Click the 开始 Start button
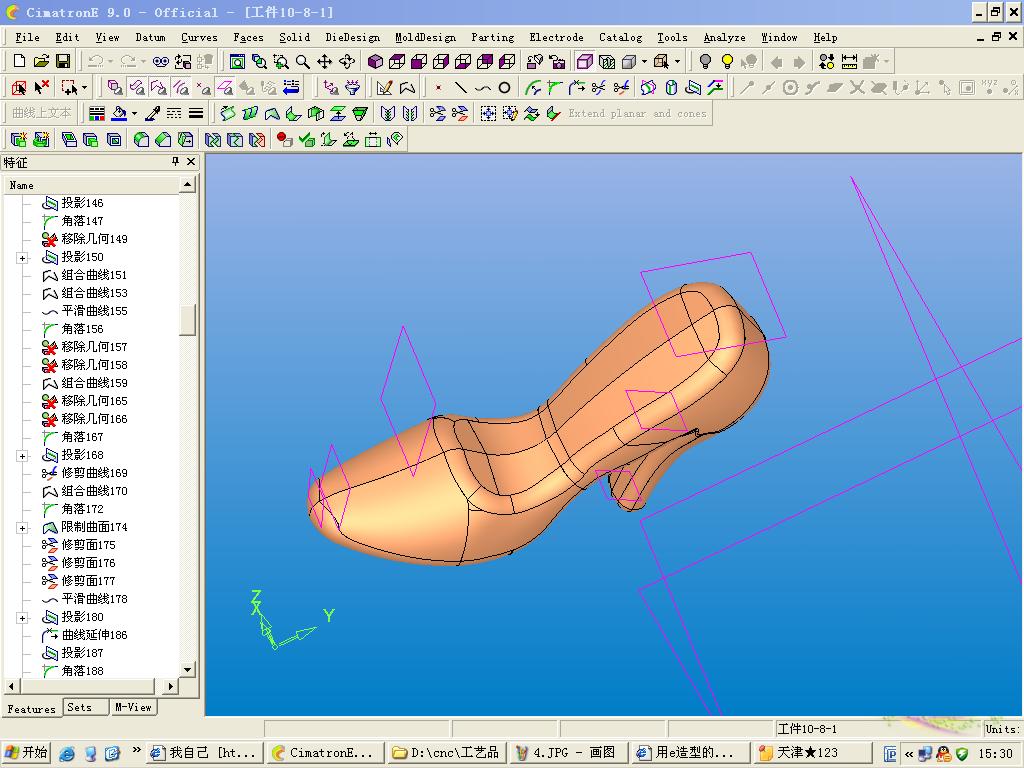The height and width of the screenshot is (768, 1024). [x=26, y=753]
